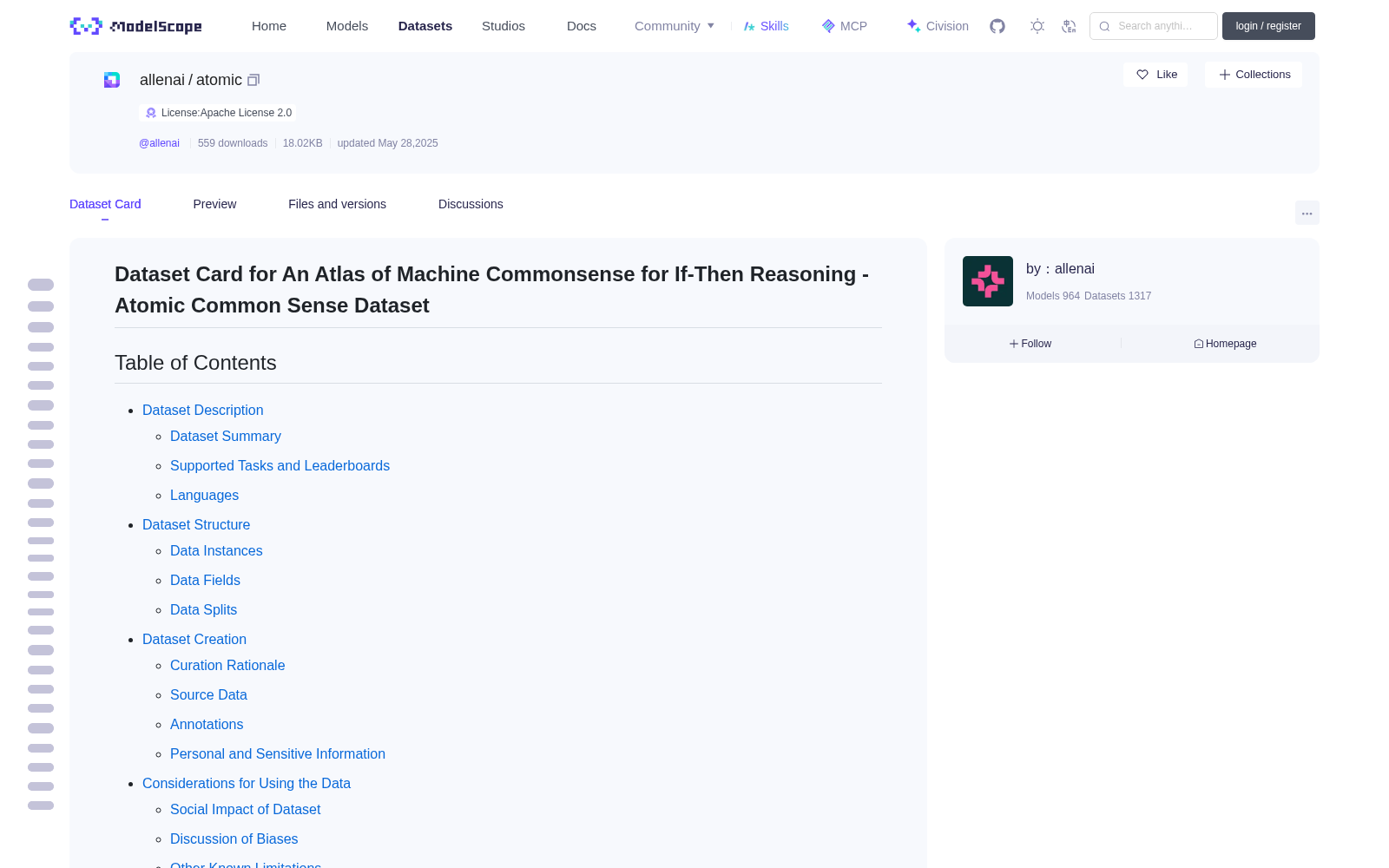This screenshot has height=868, width=1389.
Task: Jump to Considerations for Using the Data
Action: click(x=247, y=783)
